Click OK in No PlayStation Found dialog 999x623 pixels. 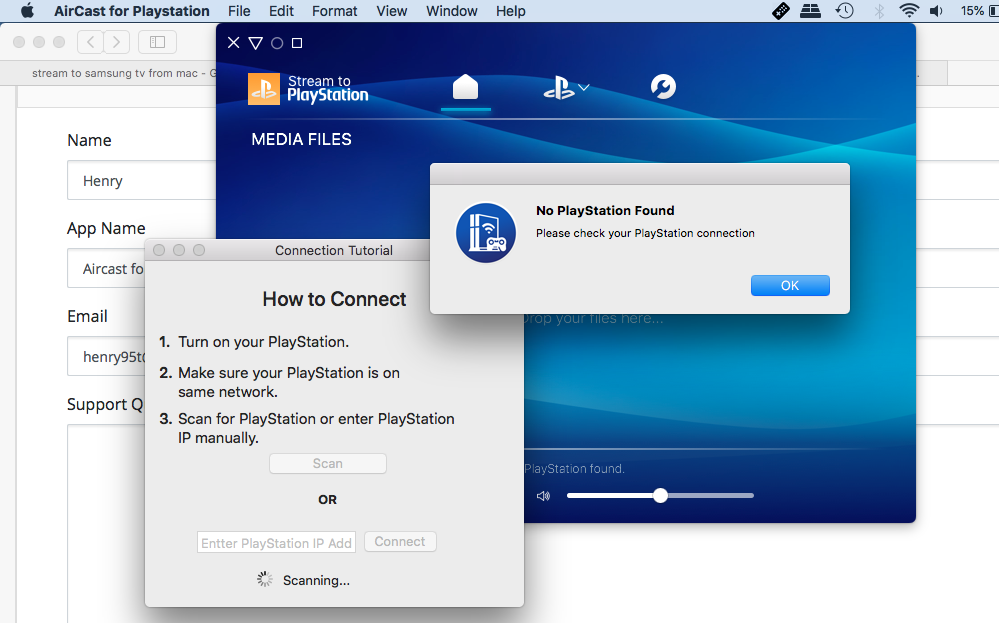(x=790, y=285)
